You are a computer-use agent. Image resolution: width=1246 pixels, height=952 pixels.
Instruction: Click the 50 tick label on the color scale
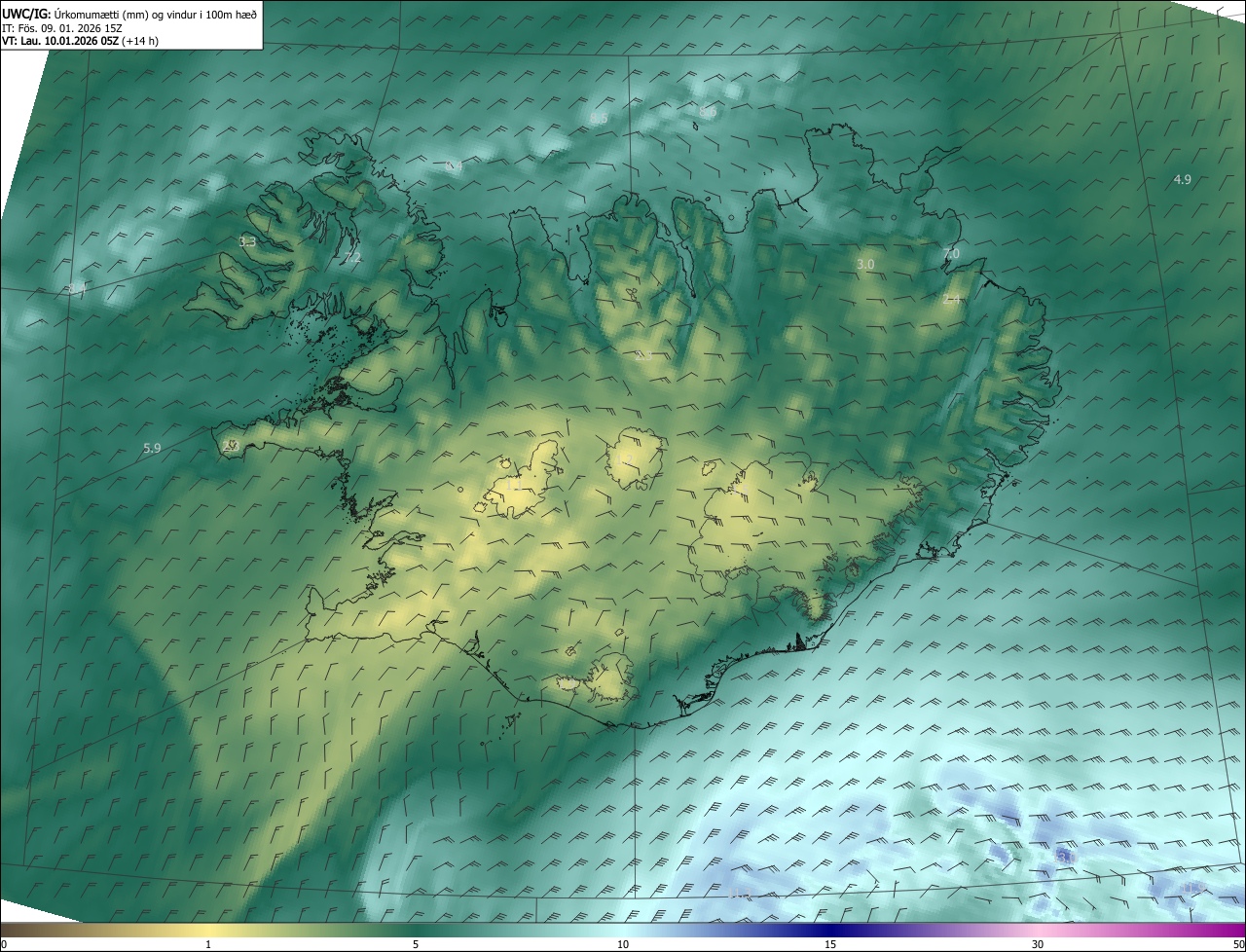pos(1238,944)
